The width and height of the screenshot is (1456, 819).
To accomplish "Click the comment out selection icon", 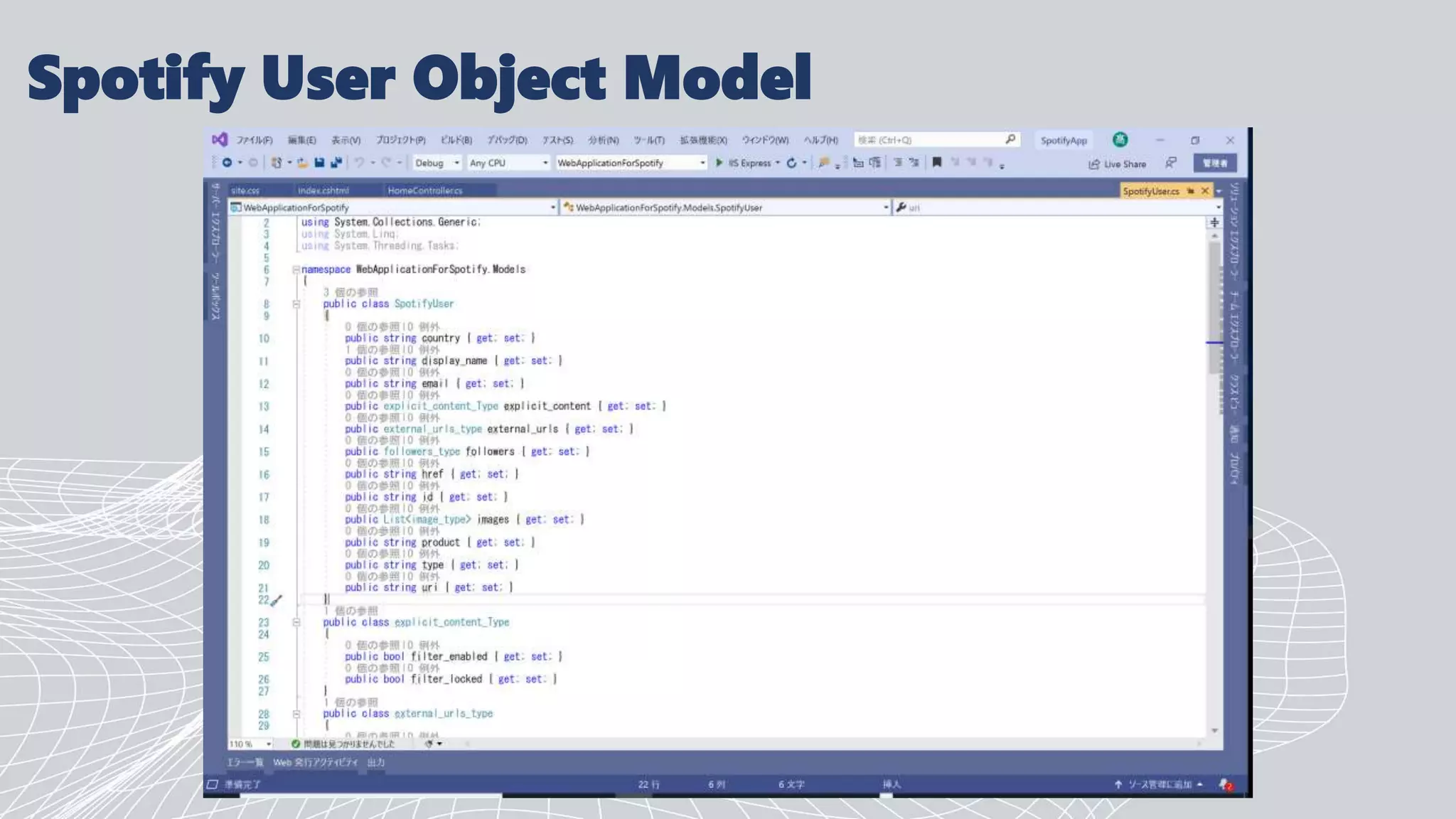I will pyautogui.click(x=858, y=163).
